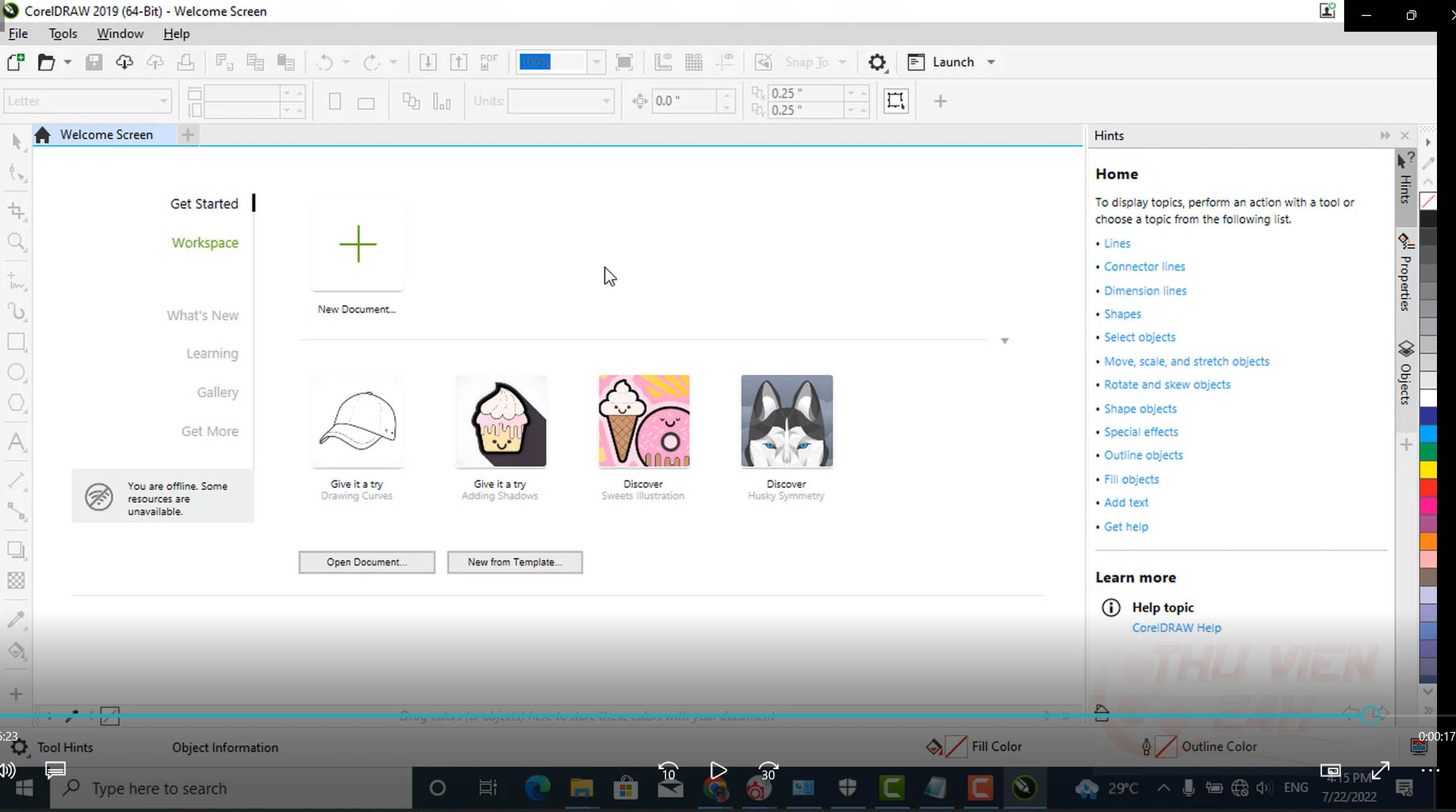The width and height of the screenshot is (1456, 812).
Task: Click the Import icon in toolbar
Action: 427,62
